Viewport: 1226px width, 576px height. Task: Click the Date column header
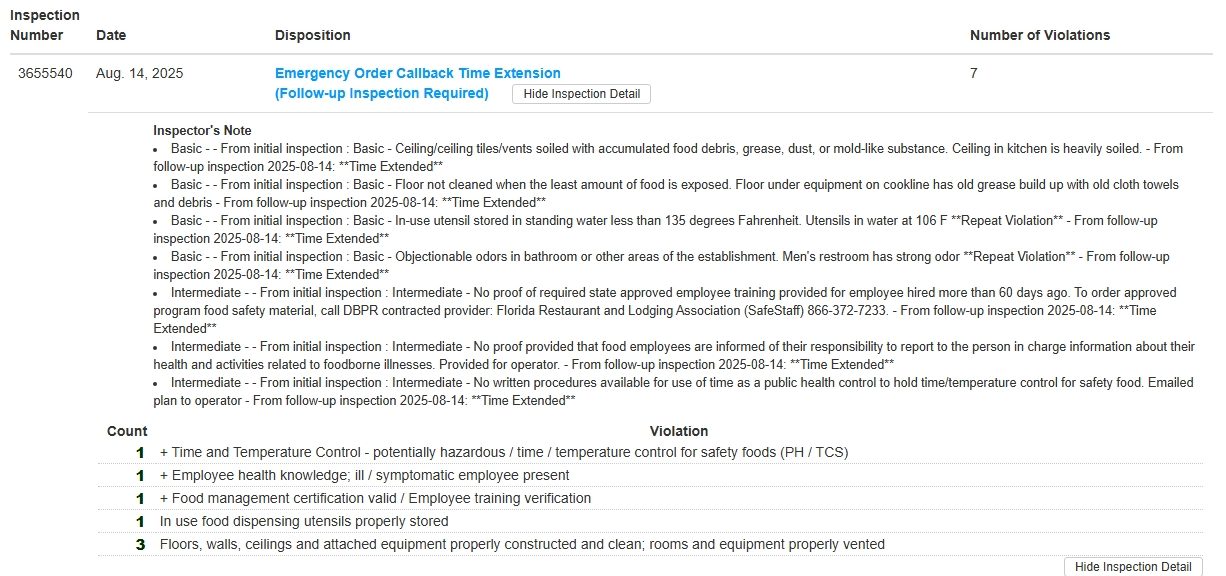point(111,35)
